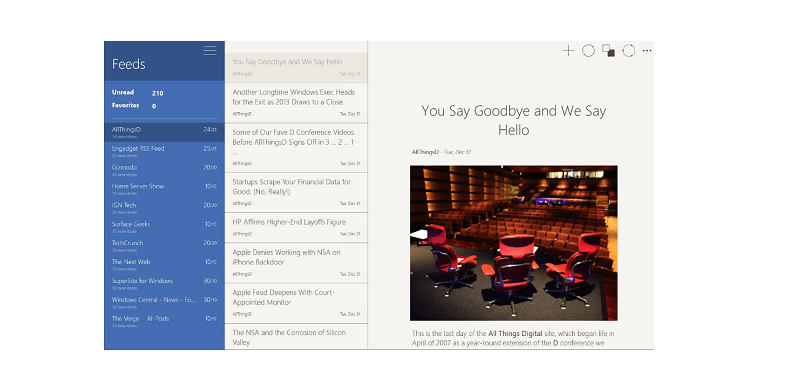Image resolution: width=785 pixels, height=391 pixels.
Task: Open 'Some of Our Fave D Conference Videos' article
Action: coord(296,148)
